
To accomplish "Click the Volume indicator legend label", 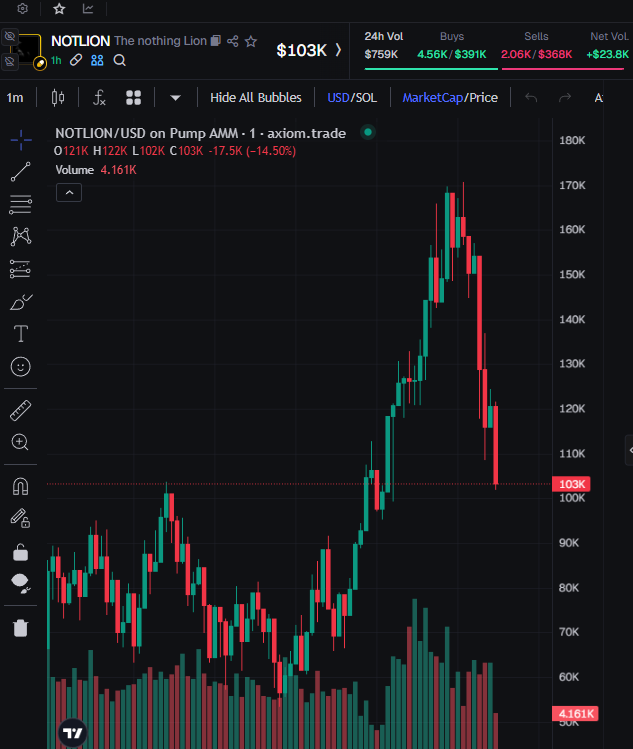I will [75, 170].
